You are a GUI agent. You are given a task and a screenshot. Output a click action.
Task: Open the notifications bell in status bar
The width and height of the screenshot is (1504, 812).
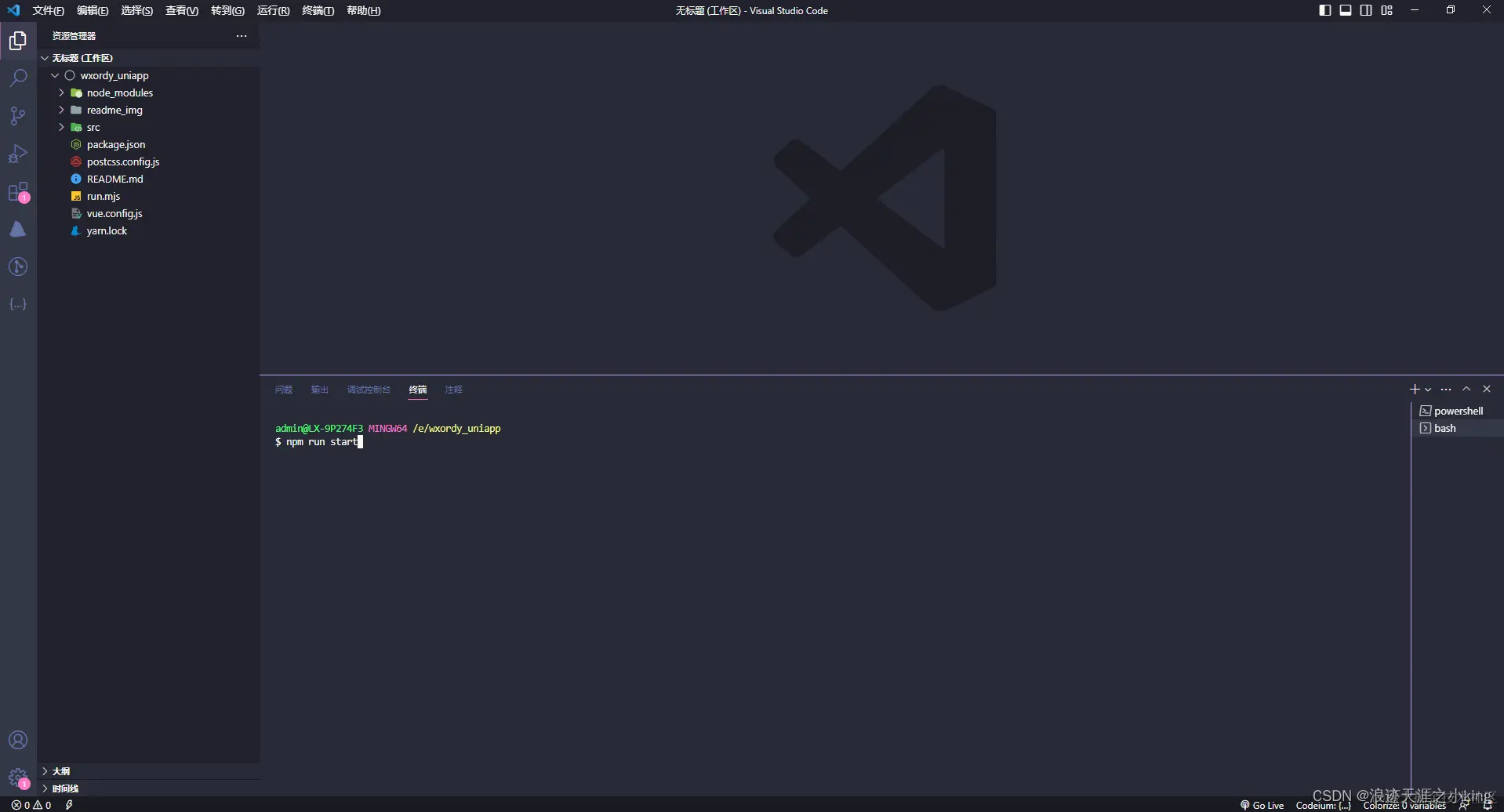(x=1488, y=805)
